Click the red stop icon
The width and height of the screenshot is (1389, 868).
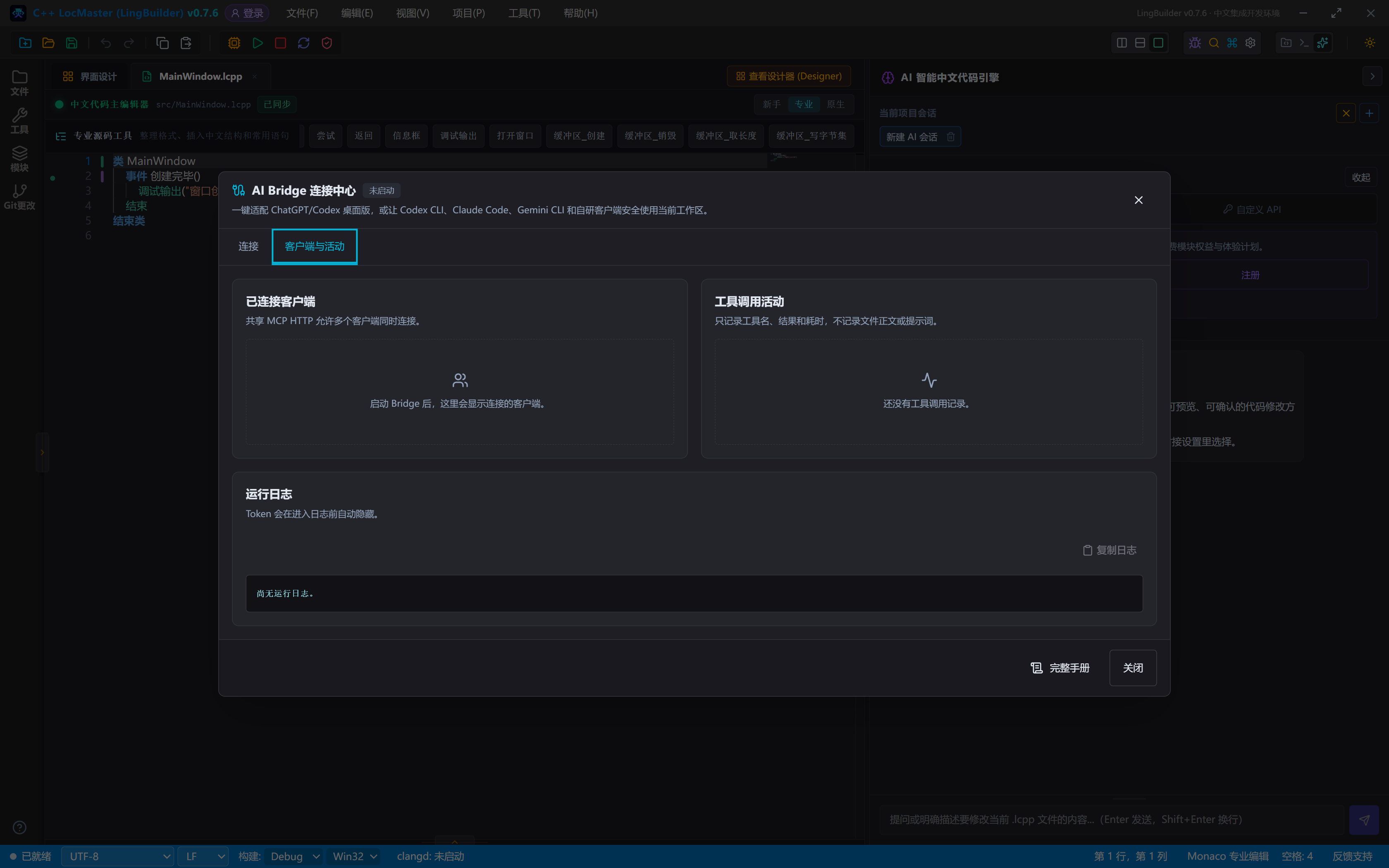(x=281, y=43)
